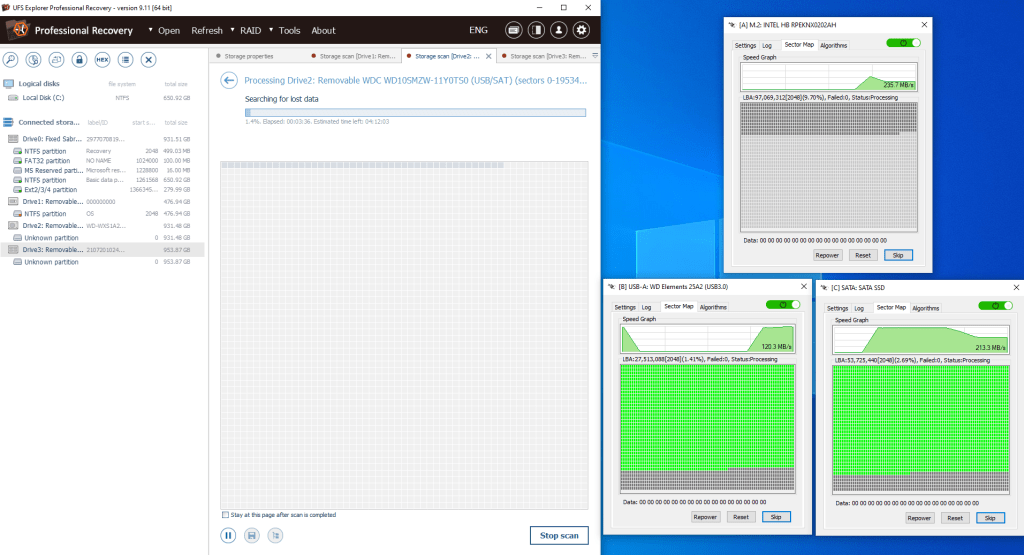Click the magnifier search icon in left toolbar
Image resolution: width=1024 pixels, height=555 pixels.
(11, 60)
